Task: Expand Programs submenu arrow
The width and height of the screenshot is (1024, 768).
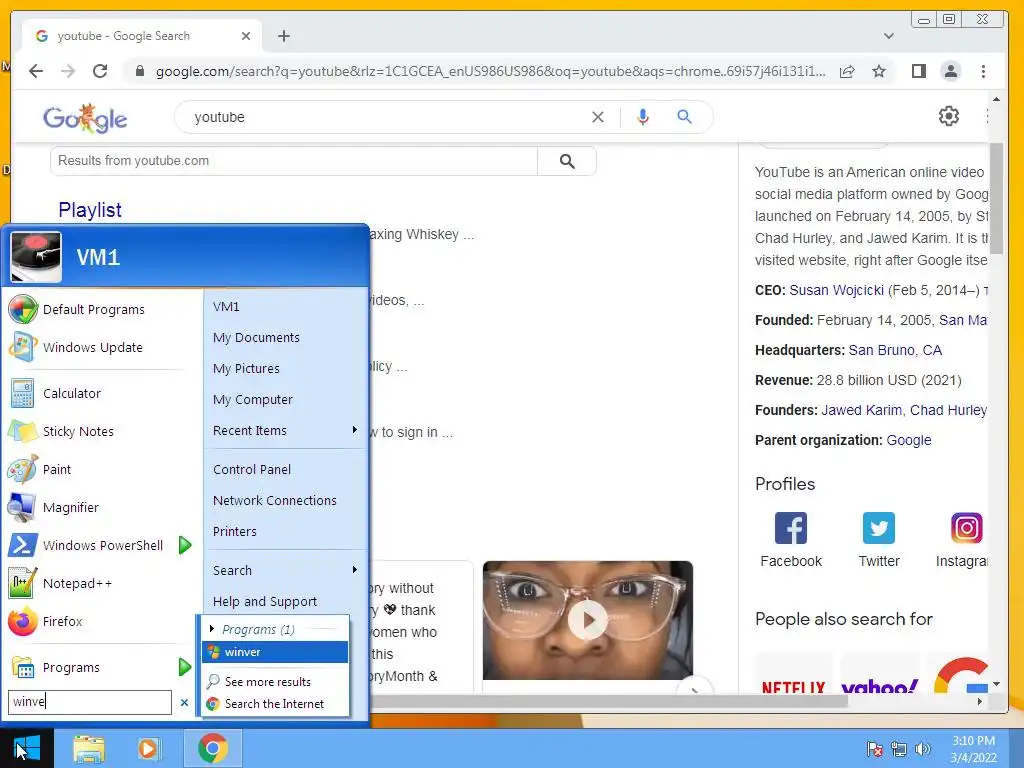Action: tap(185, 667)
